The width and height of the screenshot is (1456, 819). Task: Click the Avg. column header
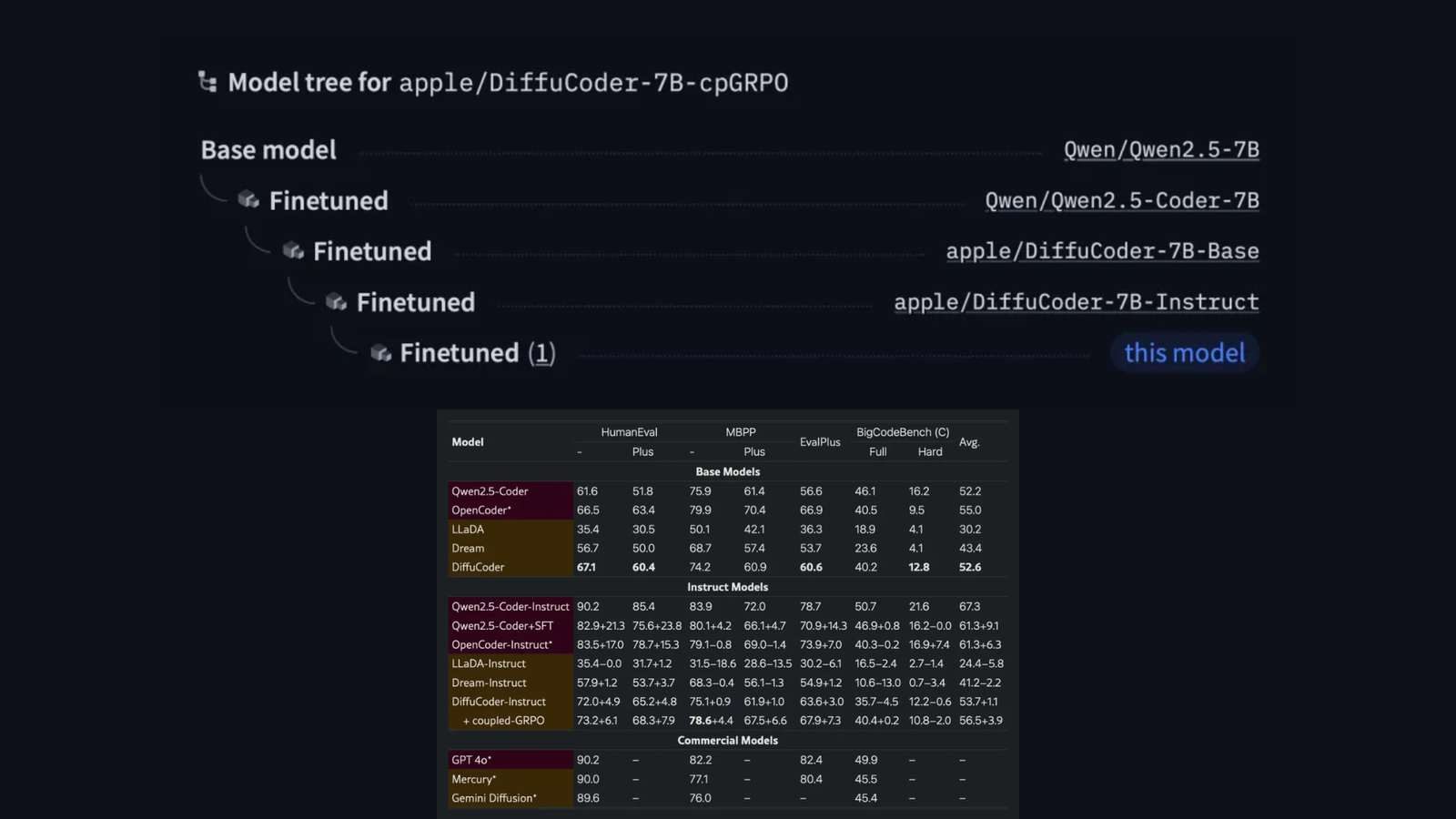point(969,442)
